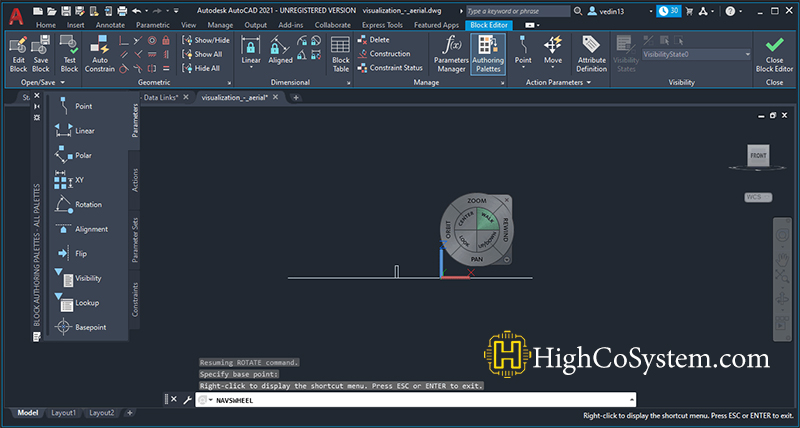This screenshot has height=428, width=800.
Task: Select the PAN wedge on navigation wheel
Action: point(477,259)
